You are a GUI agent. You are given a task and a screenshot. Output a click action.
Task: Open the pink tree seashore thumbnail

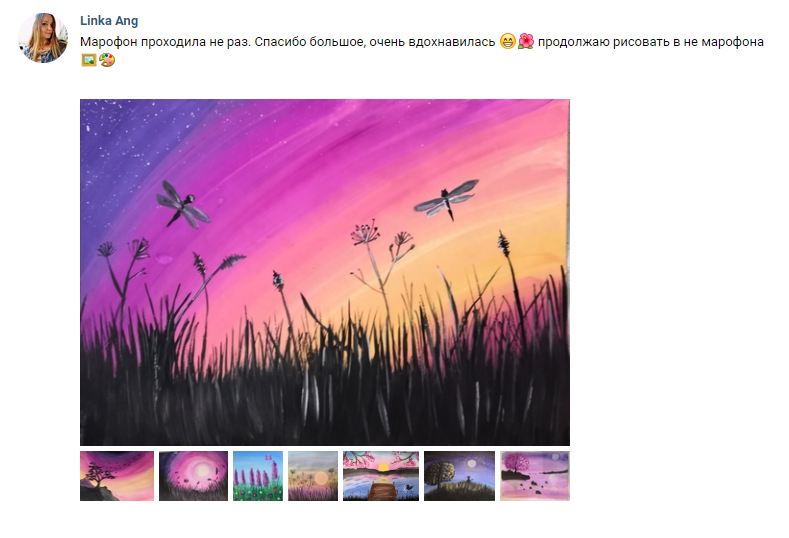pos(535,476)
